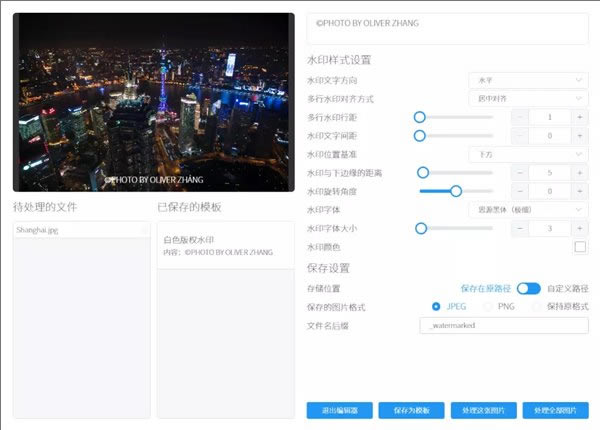Decrease 水印与下边缘的距离 with minus button

tap(520, 173)
